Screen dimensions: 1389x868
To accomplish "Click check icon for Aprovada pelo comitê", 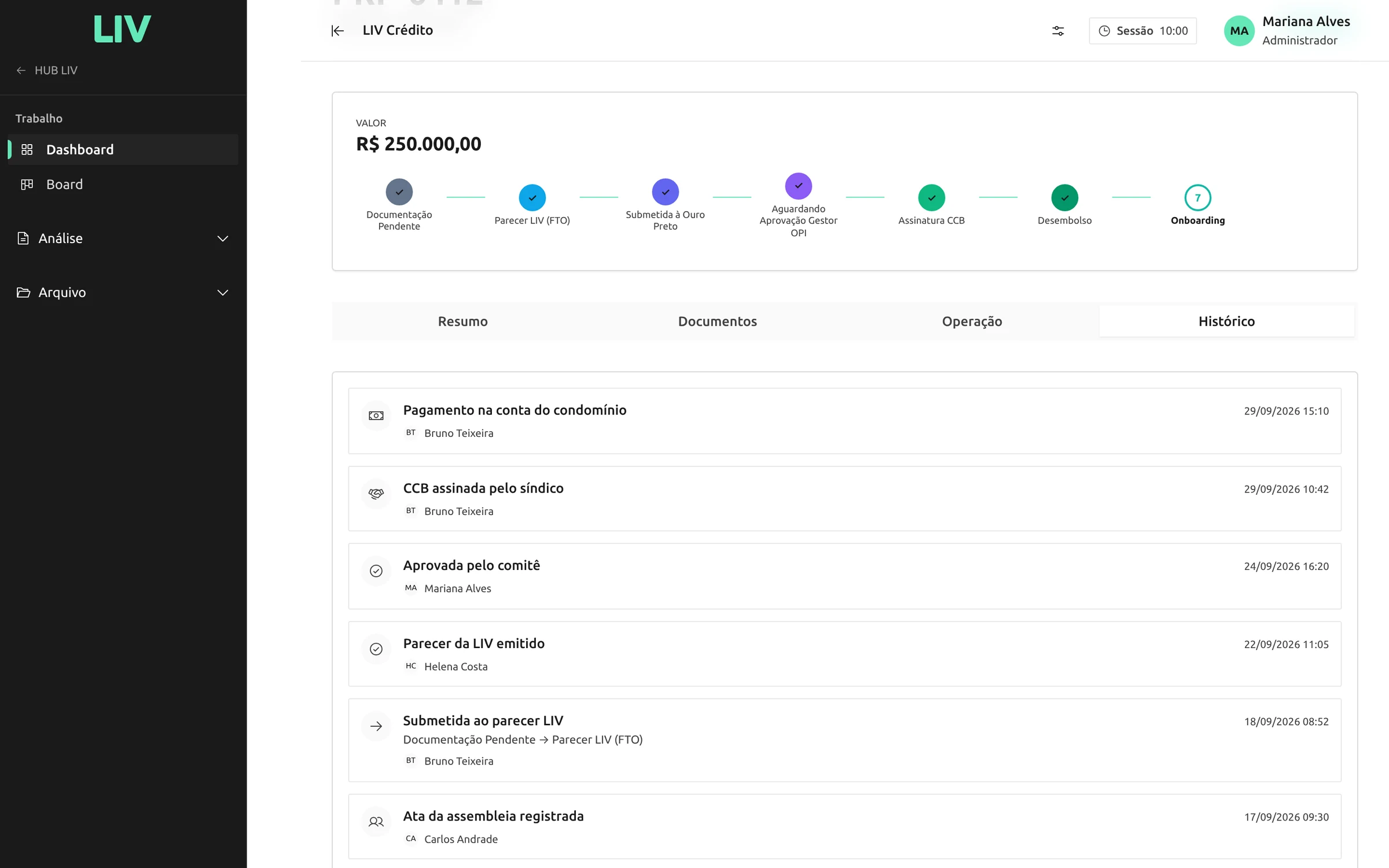I will pos(376,571).
